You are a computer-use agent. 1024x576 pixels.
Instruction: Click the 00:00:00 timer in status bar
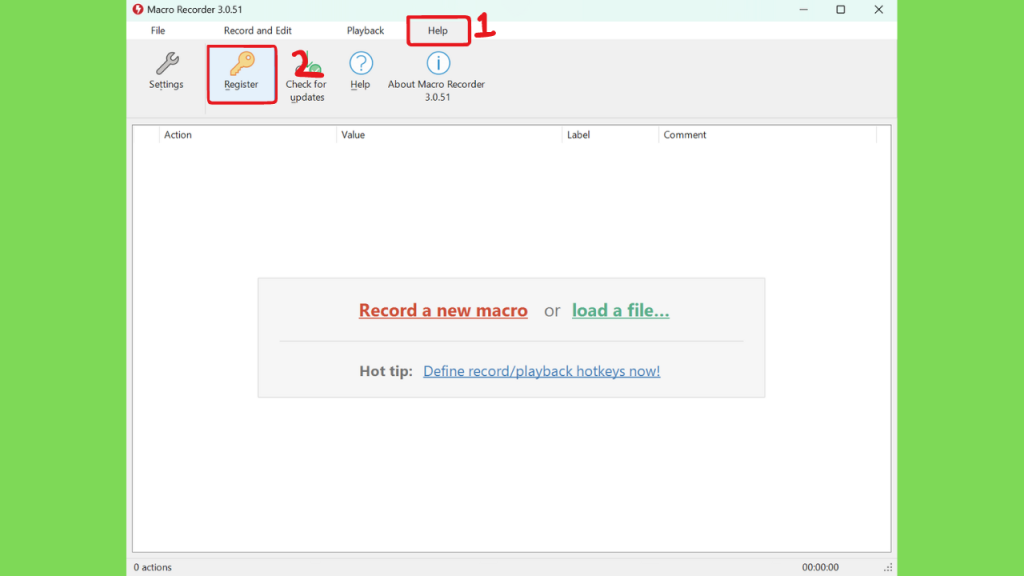[820, 568]
